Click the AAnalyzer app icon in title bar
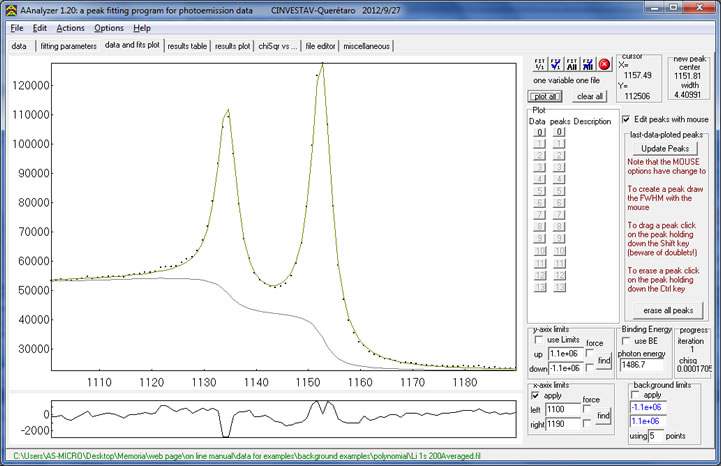Viewport: 721px width, 466px height. pyautogui.click(x=10, y=9)
